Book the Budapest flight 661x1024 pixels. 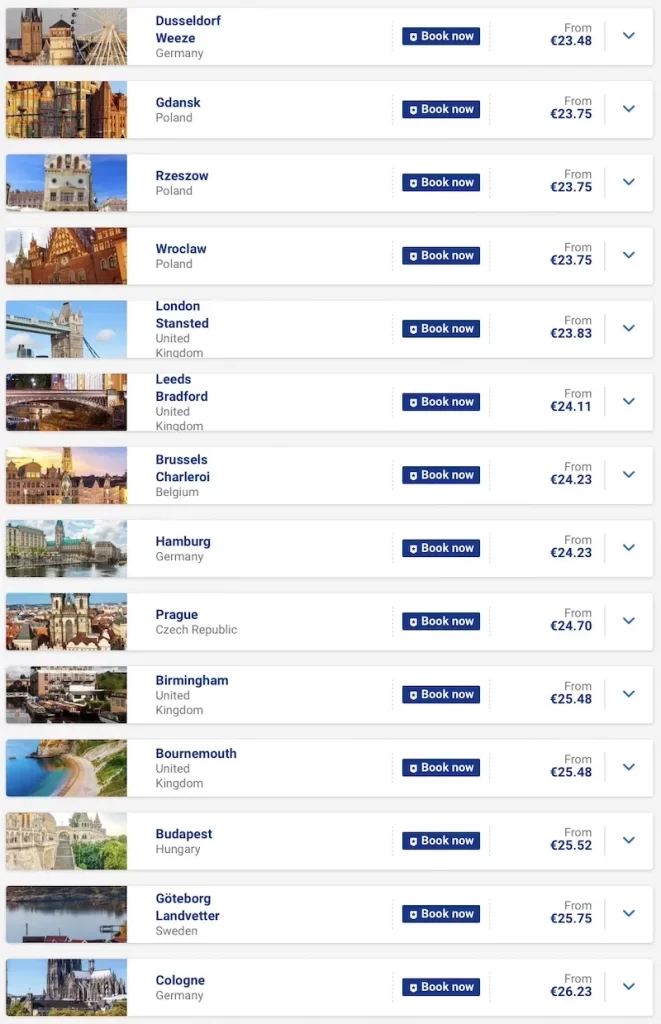click(x=441, y=841)
